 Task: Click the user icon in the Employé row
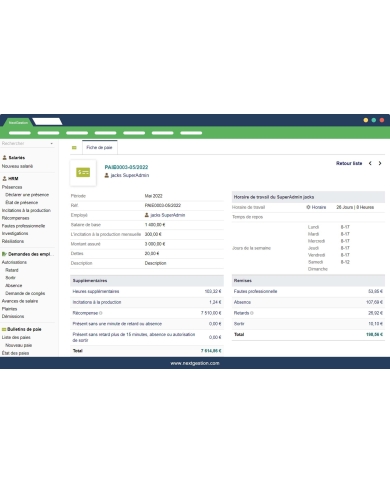(x=147, y=215)
